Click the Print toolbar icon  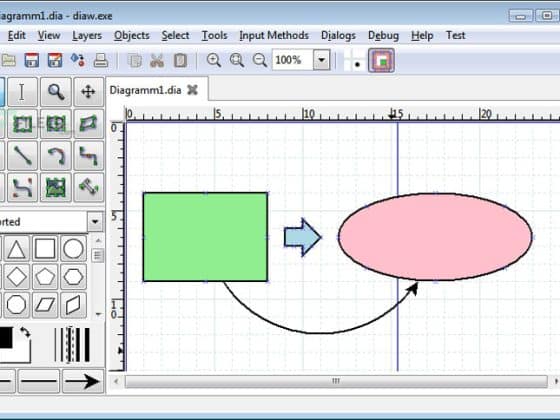pos(101,60)
